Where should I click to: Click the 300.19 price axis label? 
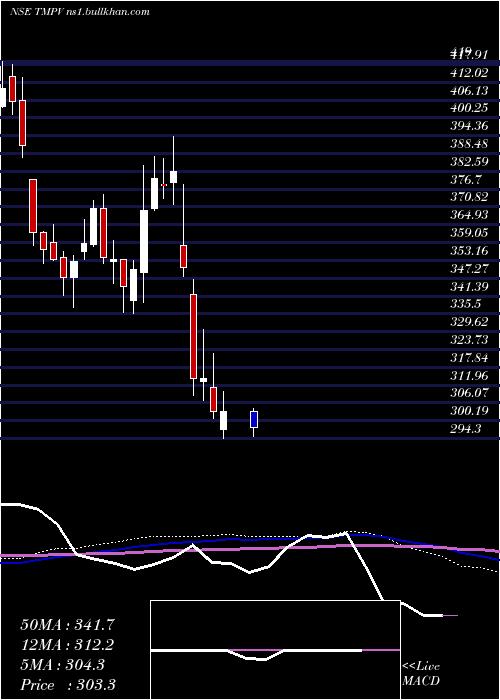point(469,411)
